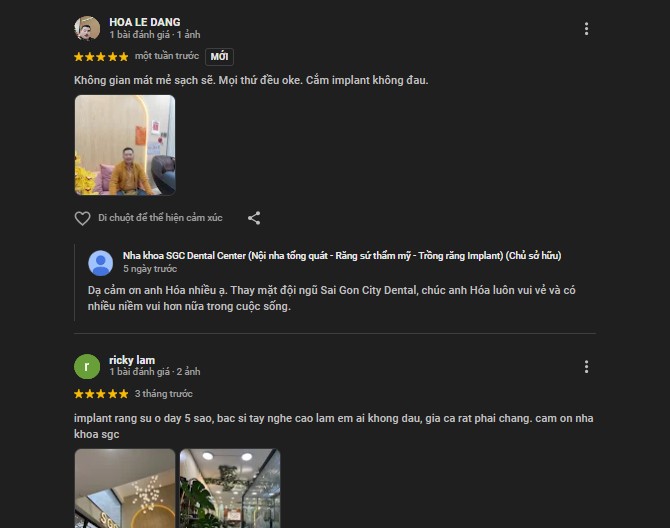Click 'Di chuột để thể hiện cảm xúc' text
Viewport: 670px width, 528px height.
(x=160, y=218)
